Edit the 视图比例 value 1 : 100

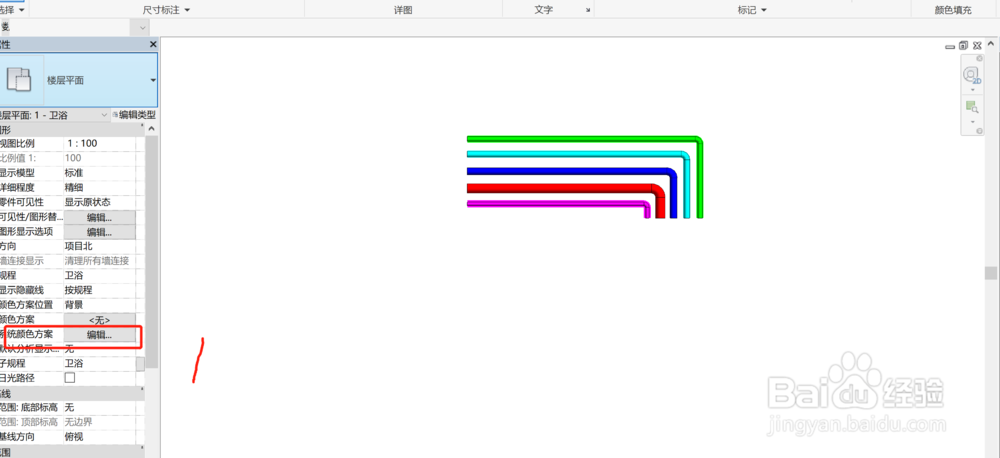[99, 144]
